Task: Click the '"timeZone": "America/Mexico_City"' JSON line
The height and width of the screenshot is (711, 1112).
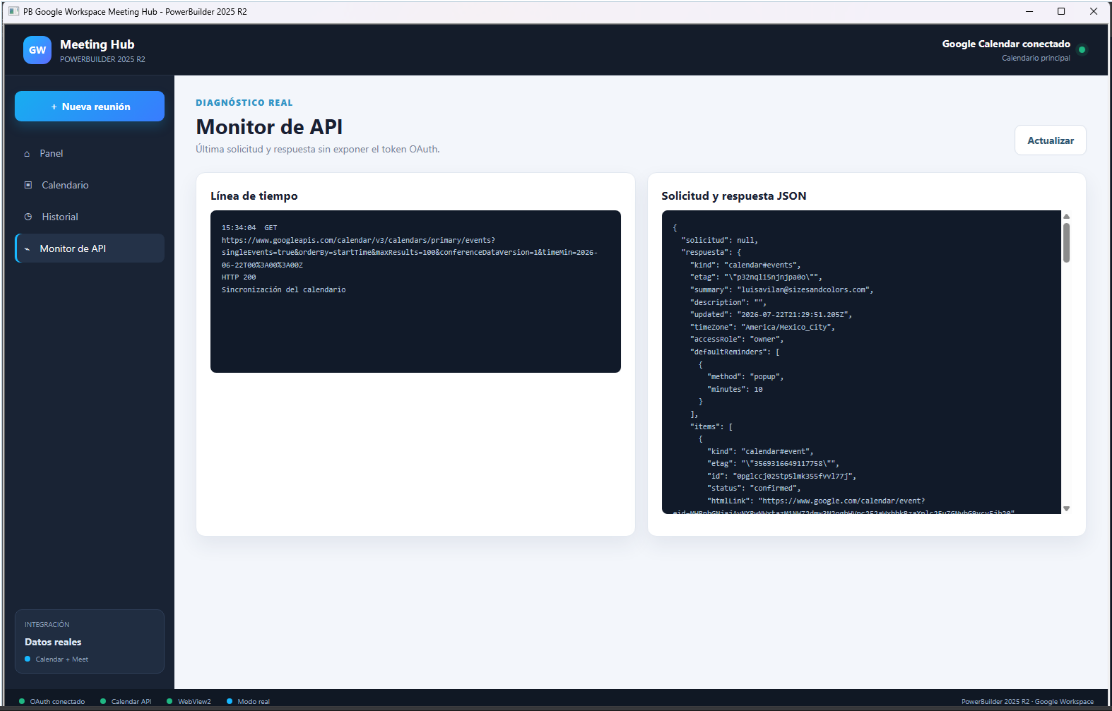Action: [x=762, y=327]
